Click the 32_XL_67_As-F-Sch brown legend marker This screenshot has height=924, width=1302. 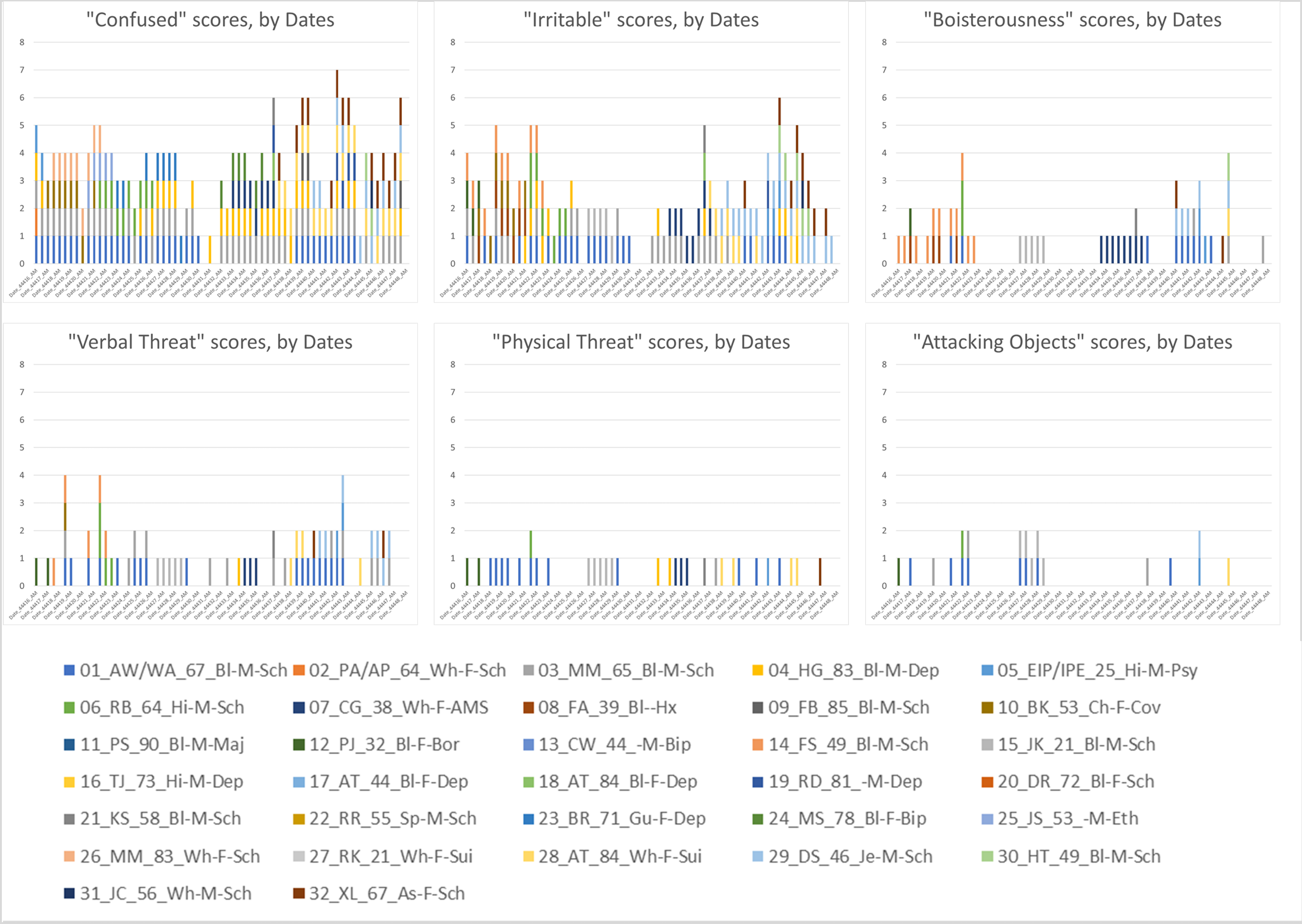[299, 893]
